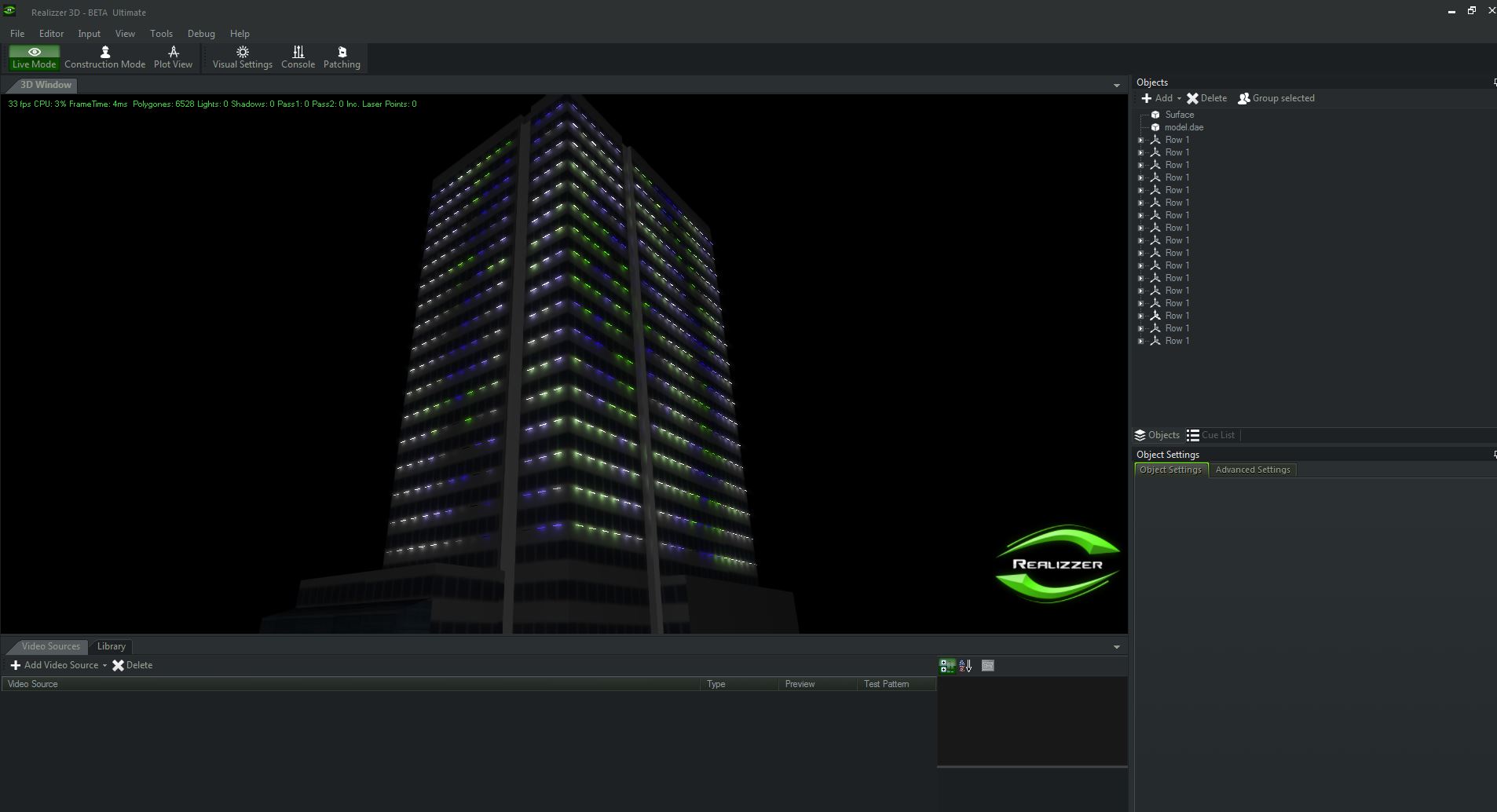Switch to the Objects tab at panel bottom

1157,435
